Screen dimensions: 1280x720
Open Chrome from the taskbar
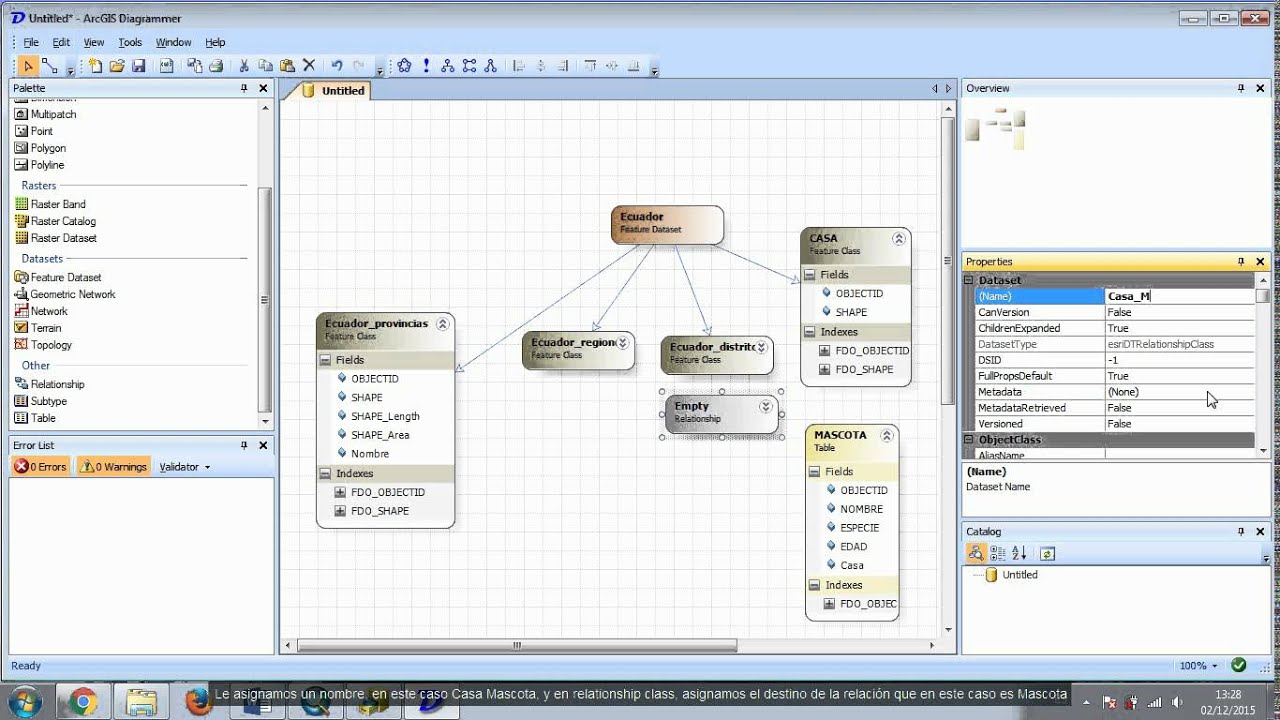point(83,702)
